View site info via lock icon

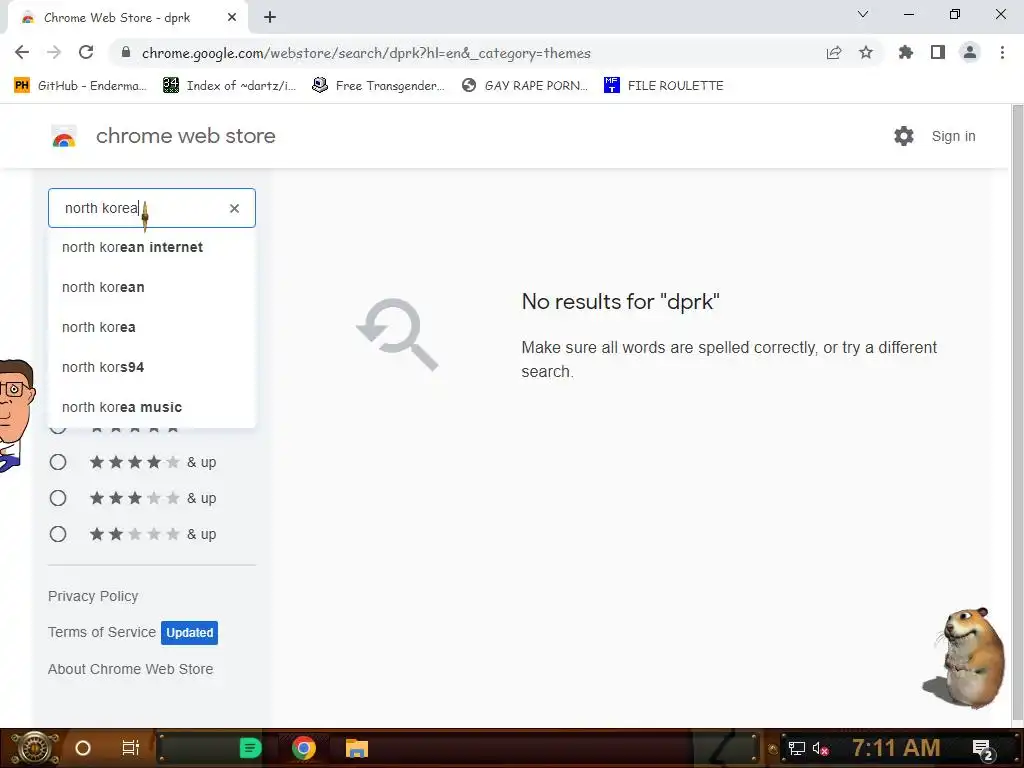[x=126, y=53]
